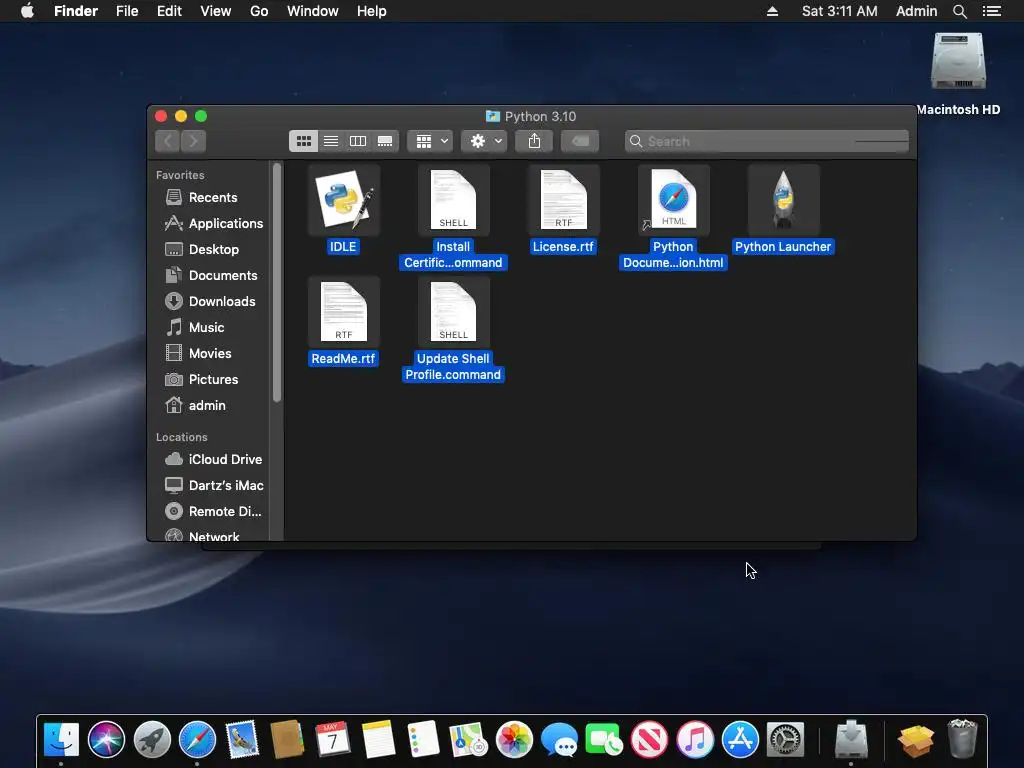Open Siri from the Dock
1024x768 pixels.
106,740
